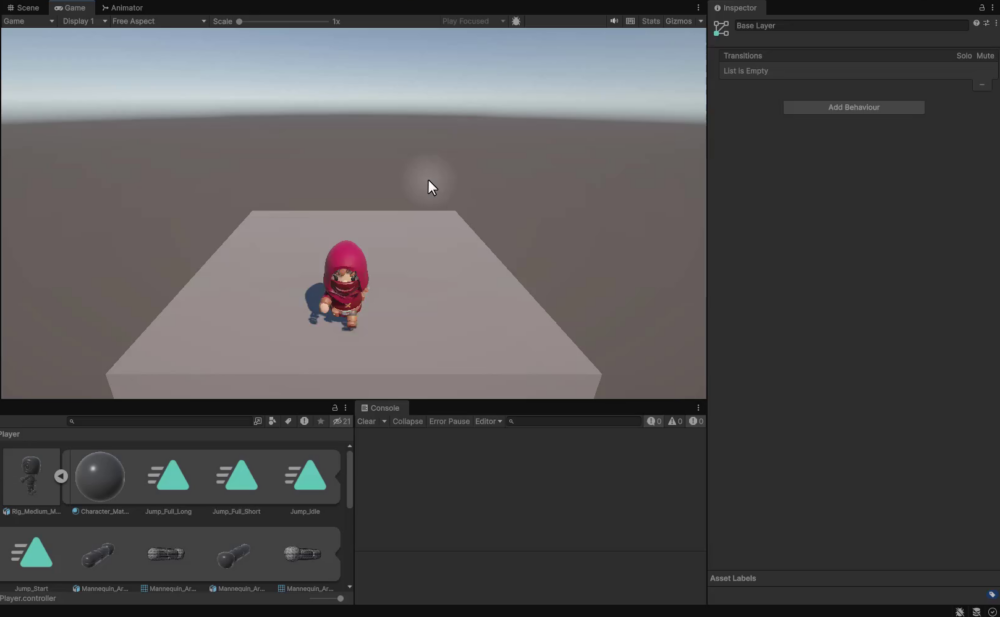
Task: Open the Project search in Unity Search icon
Action: point(258,421)
